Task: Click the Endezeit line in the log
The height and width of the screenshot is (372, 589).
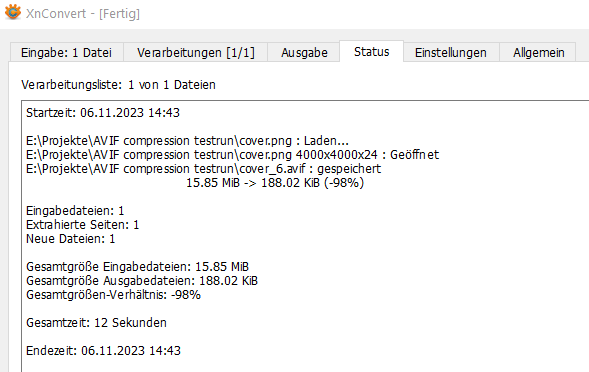Action: [103, 351]
